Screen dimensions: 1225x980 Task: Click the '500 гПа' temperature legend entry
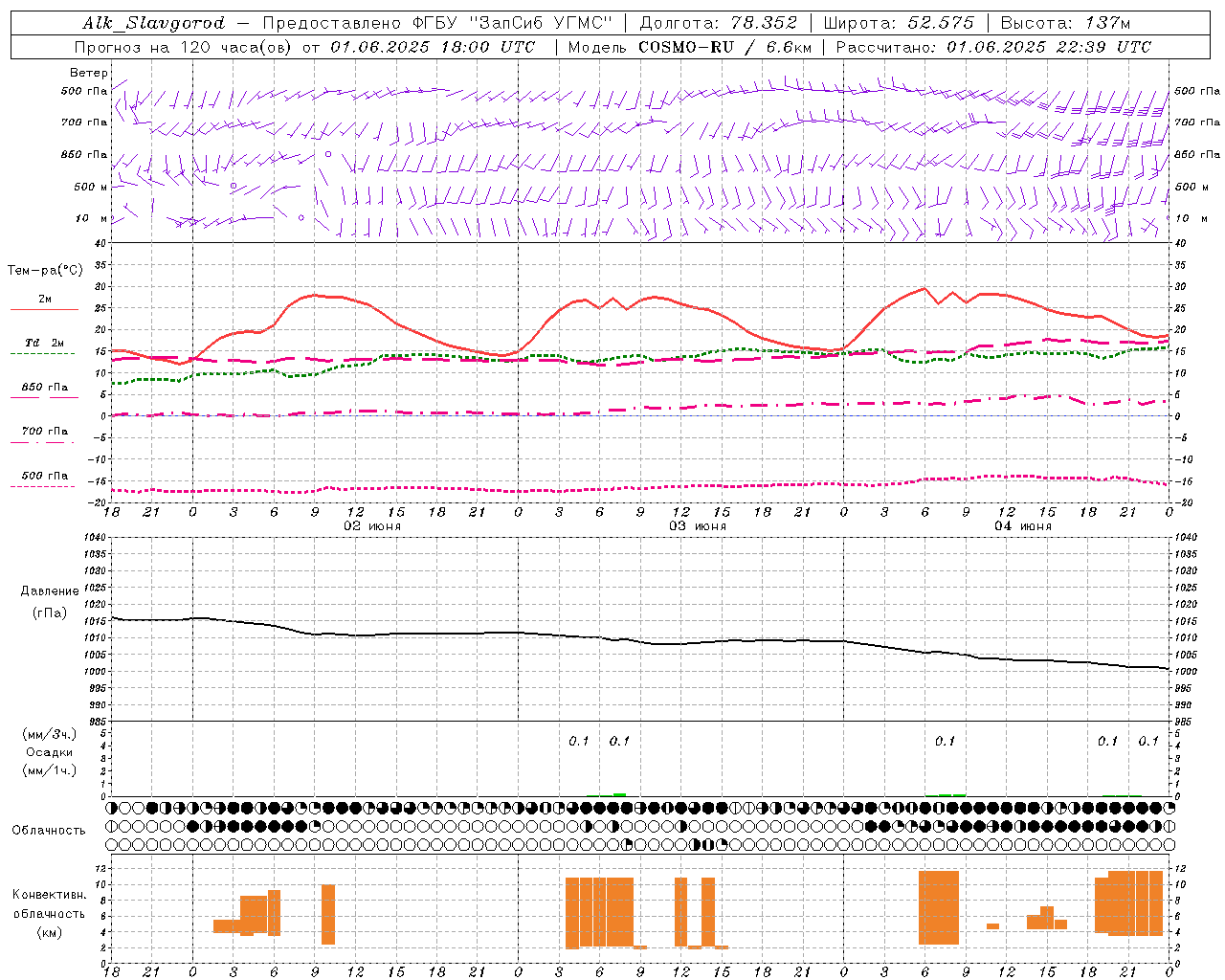pos(45,476)
